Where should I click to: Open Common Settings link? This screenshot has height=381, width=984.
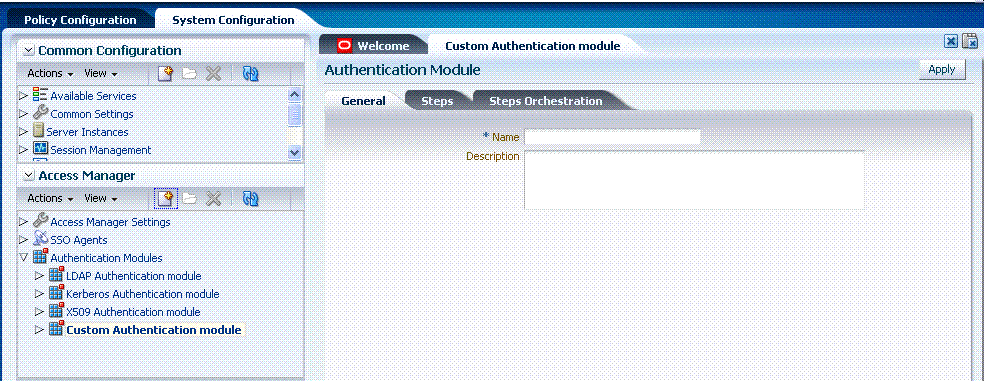[x=92, y=114]
